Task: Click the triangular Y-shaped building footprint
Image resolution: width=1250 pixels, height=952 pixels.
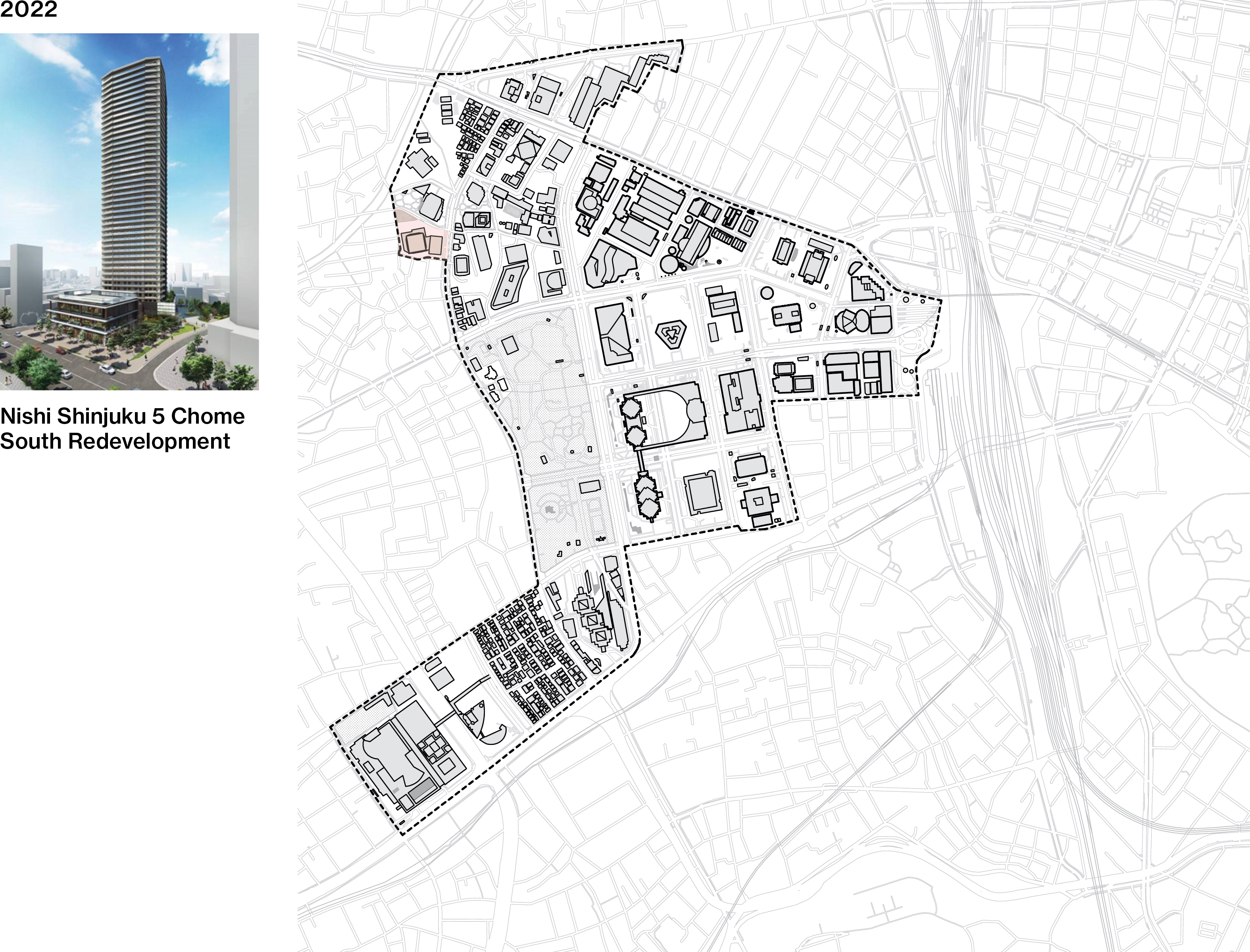Action: coord(671,334)
